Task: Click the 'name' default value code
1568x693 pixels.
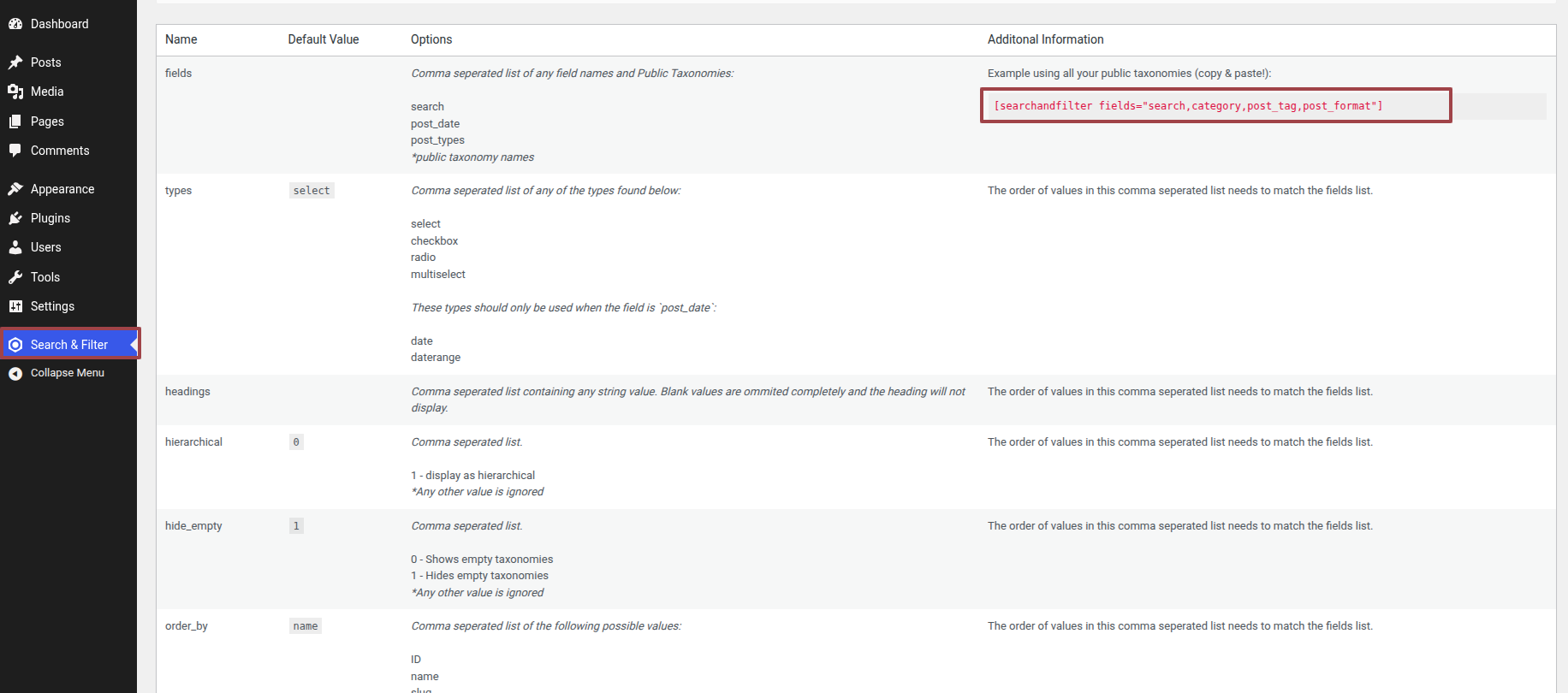Action: [306, 626]
